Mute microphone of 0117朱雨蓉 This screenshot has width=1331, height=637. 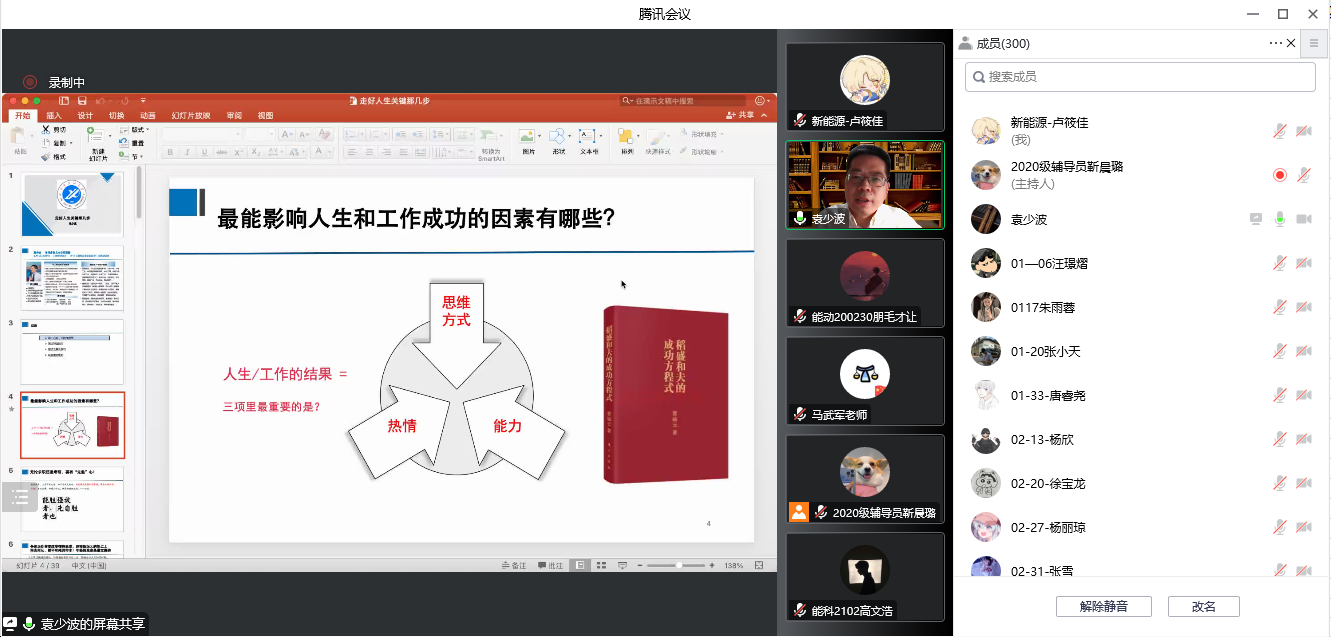[x=1278, y=307]
